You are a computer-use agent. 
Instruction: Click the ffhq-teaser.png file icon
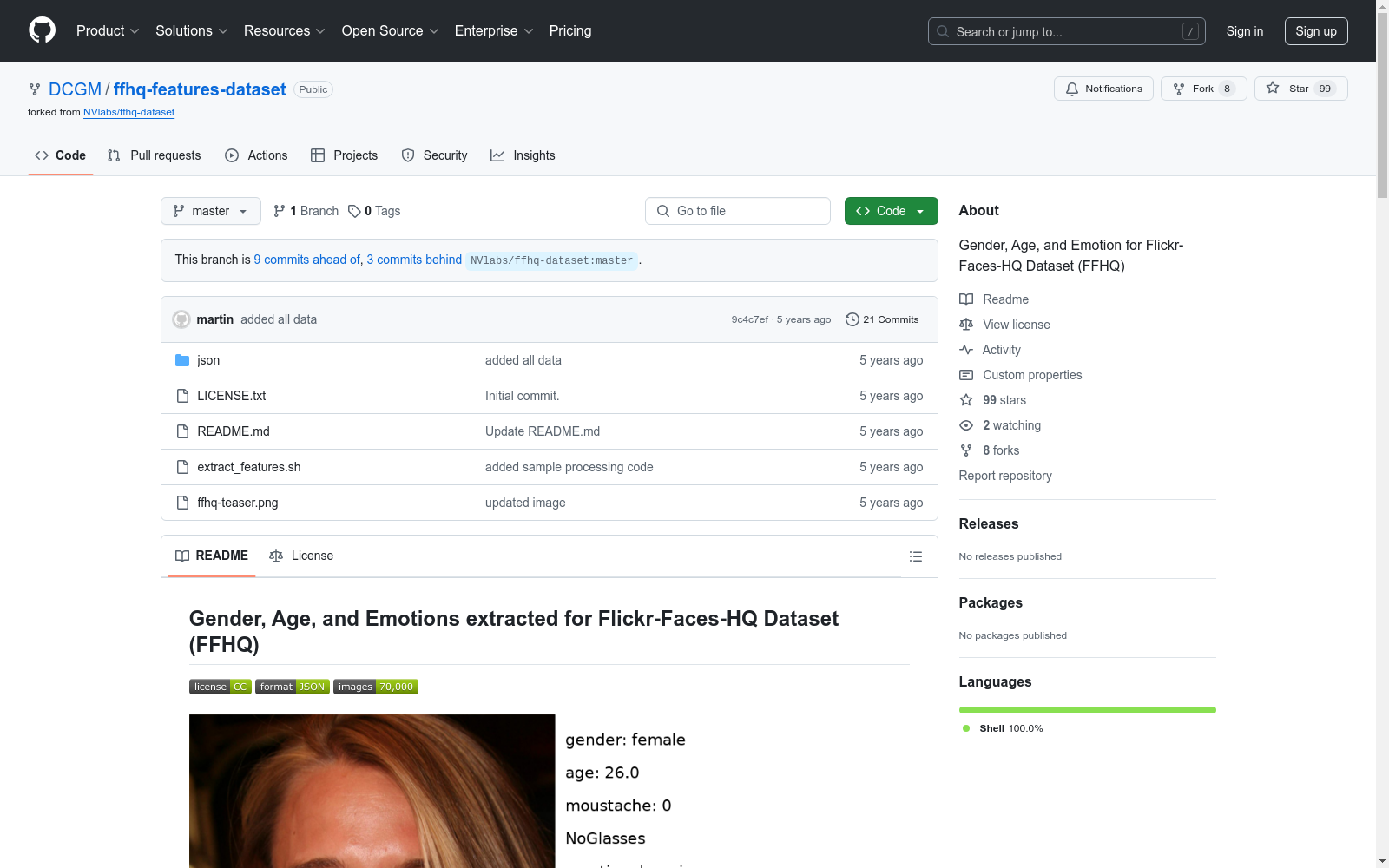tap(182, 503)
